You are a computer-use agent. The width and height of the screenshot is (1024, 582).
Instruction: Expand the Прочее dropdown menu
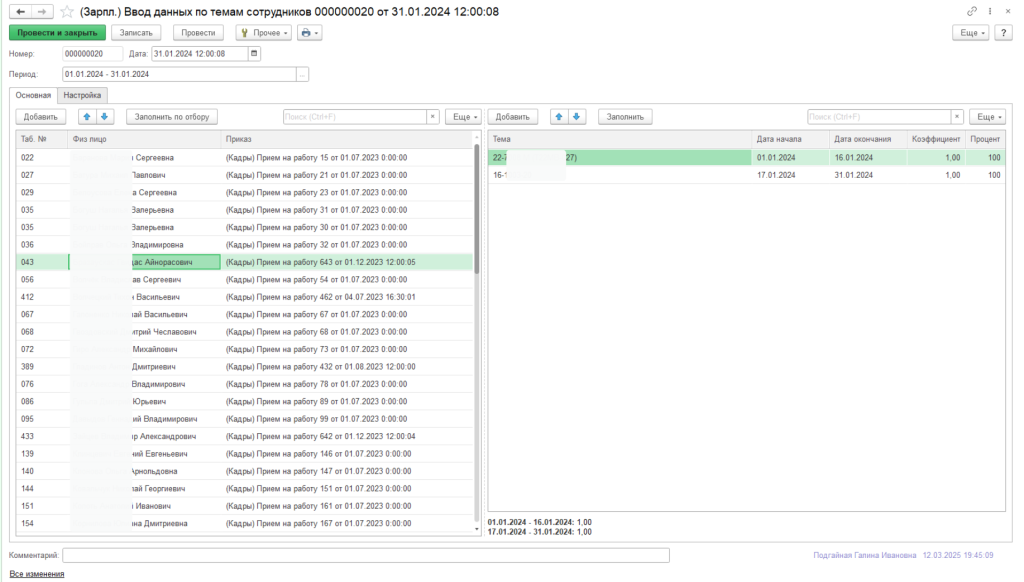(x=263, y=33)
